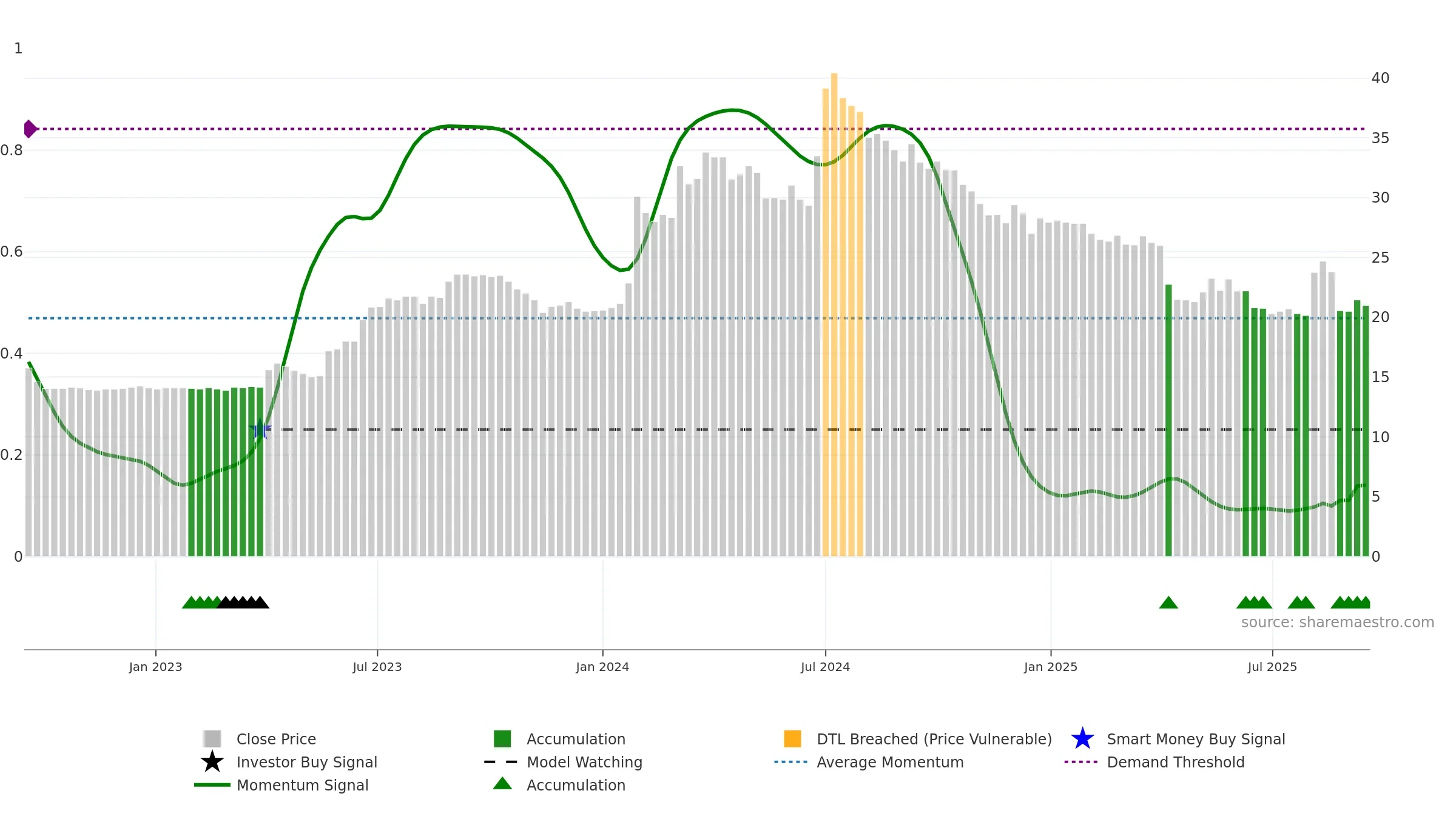
Task: Click the green Accumulation square legend icon
Action: [502, 738]
